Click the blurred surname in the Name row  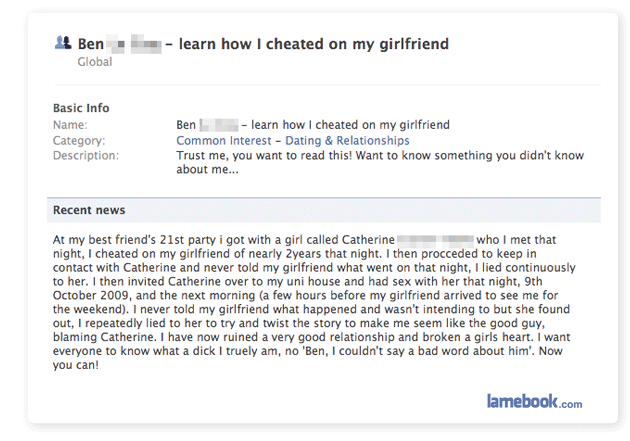pos(219,125)
